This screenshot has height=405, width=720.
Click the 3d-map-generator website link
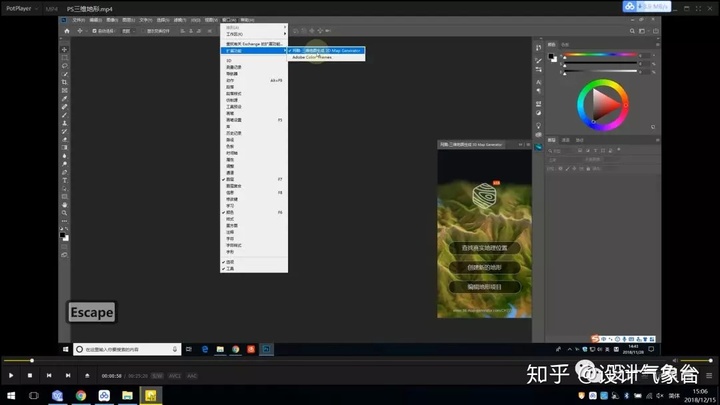click(484, 310)
